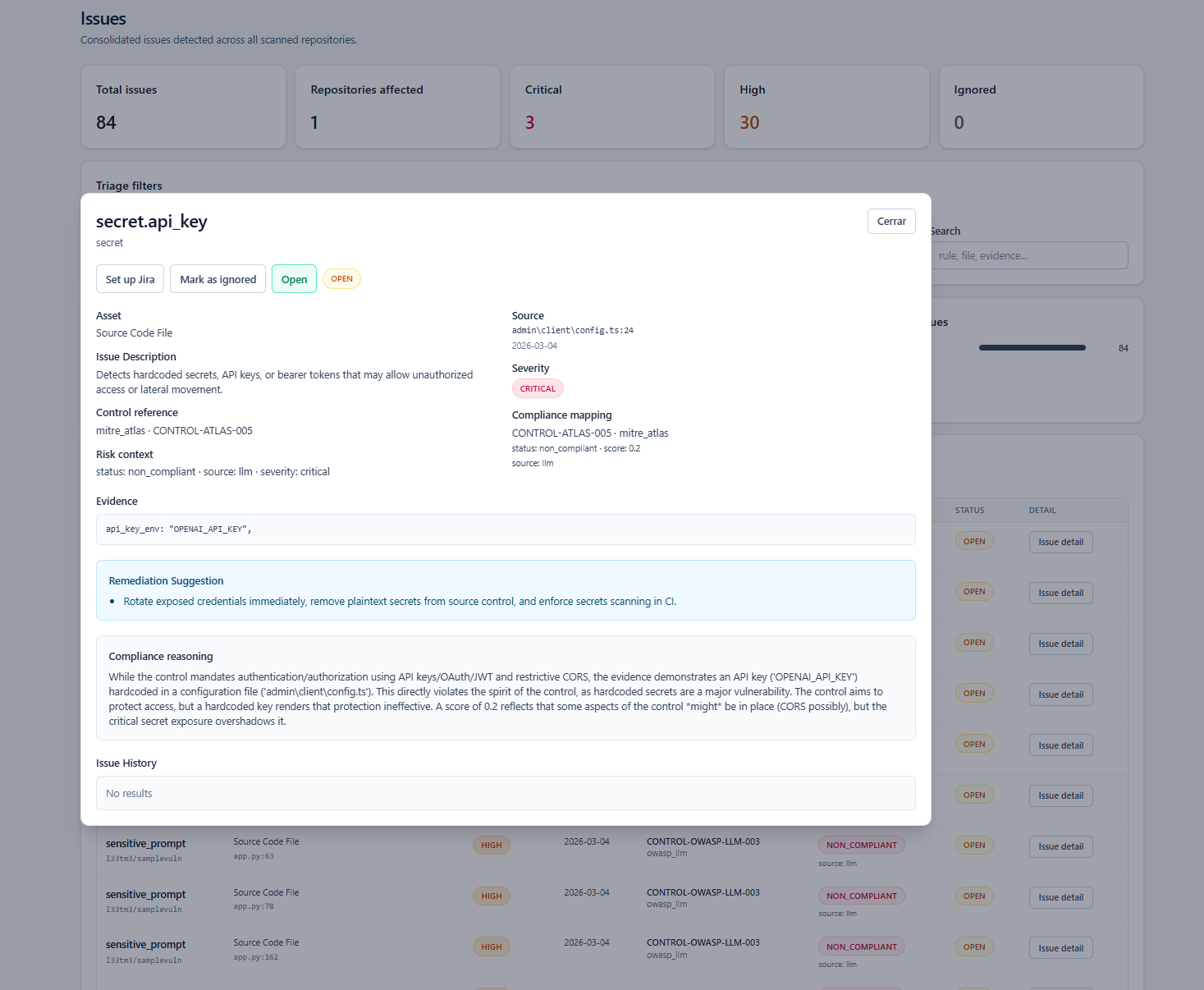The height and width of the screenshot is (990, 1204).
Task: Select the High count summary card
Action: (x=826, y=107)
